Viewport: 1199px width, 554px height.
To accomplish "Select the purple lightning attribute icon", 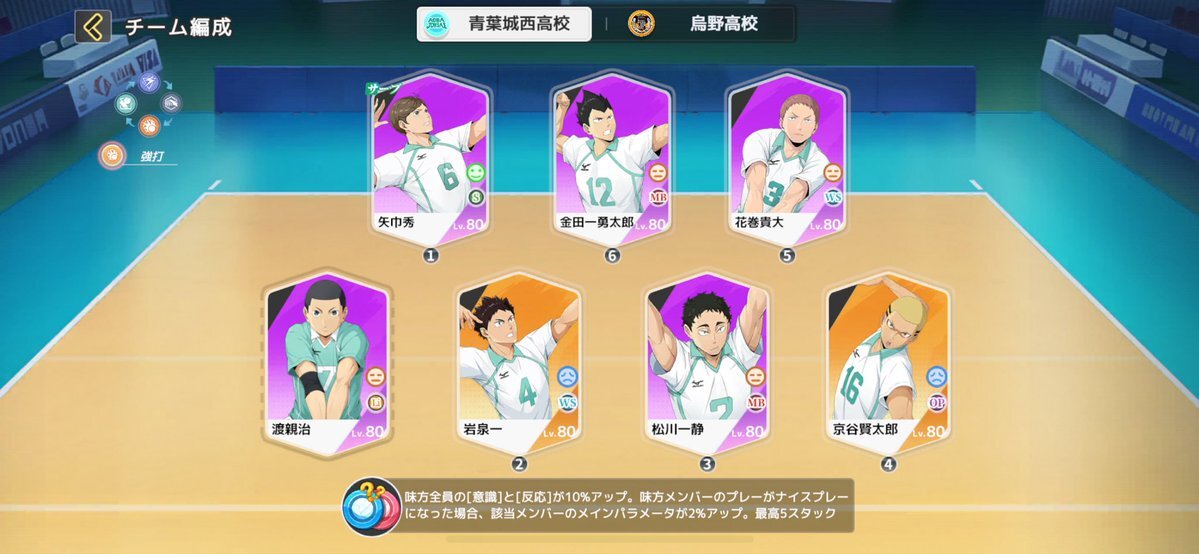I will point(149,82).
